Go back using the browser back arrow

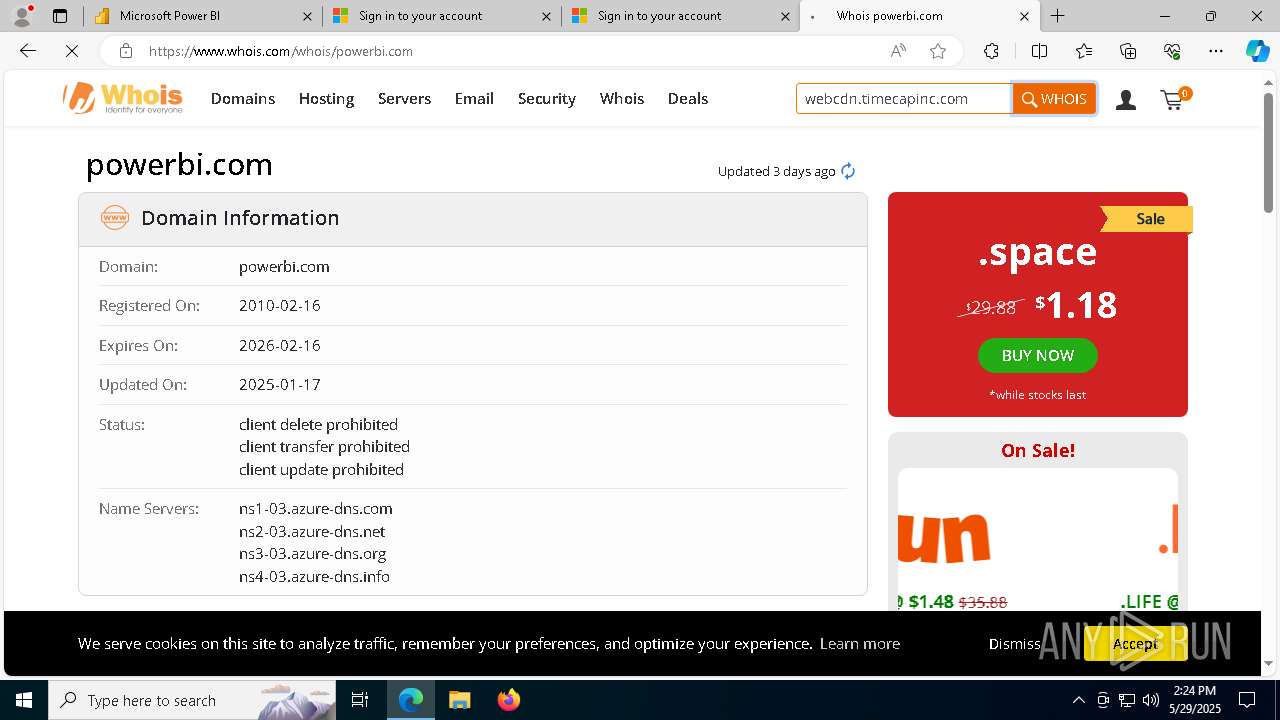[x=28, y=51]
